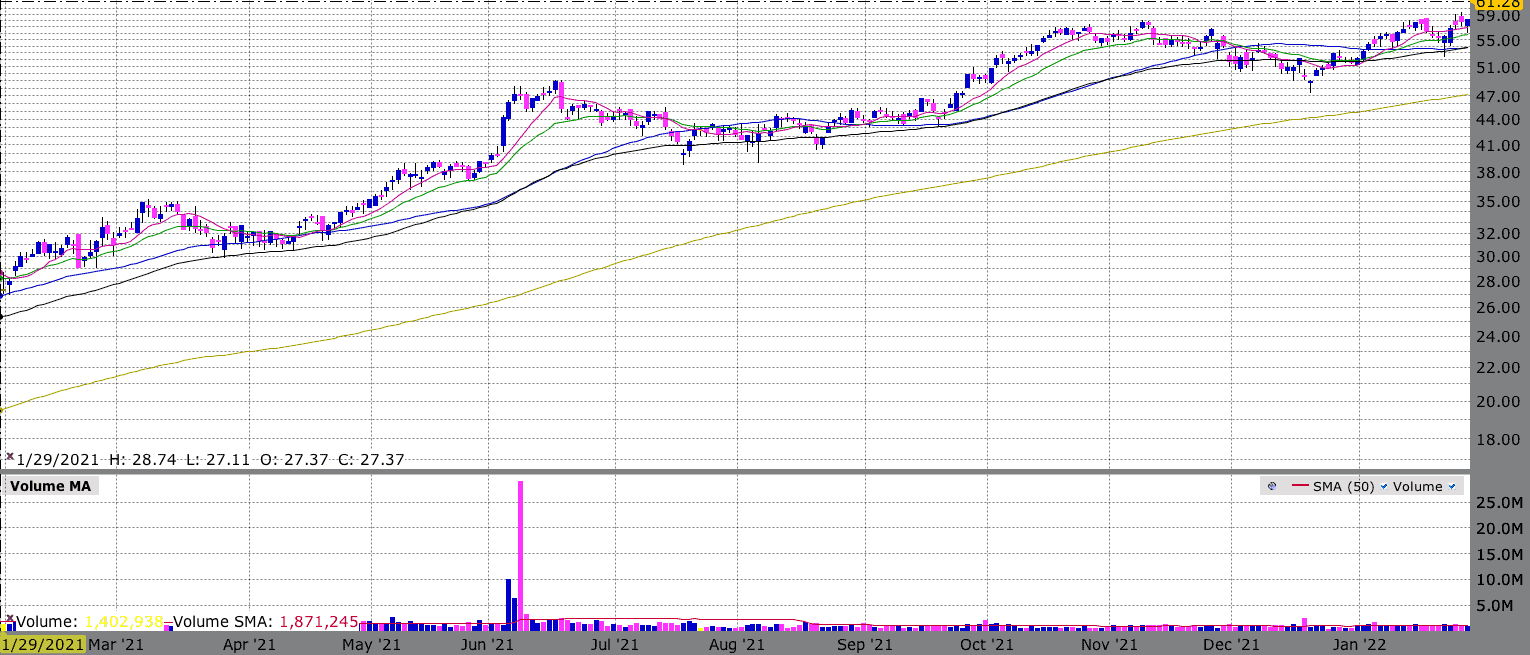Click the SMA (50) legend text
The image size is (1530, 655).
(1343, 487)
